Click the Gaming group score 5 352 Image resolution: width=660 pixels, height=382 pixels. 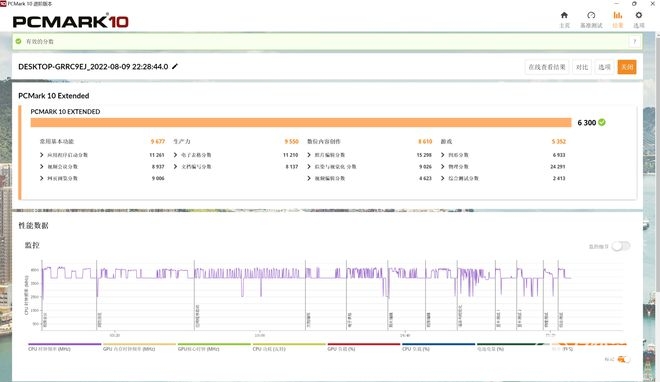tap(559, 141)
